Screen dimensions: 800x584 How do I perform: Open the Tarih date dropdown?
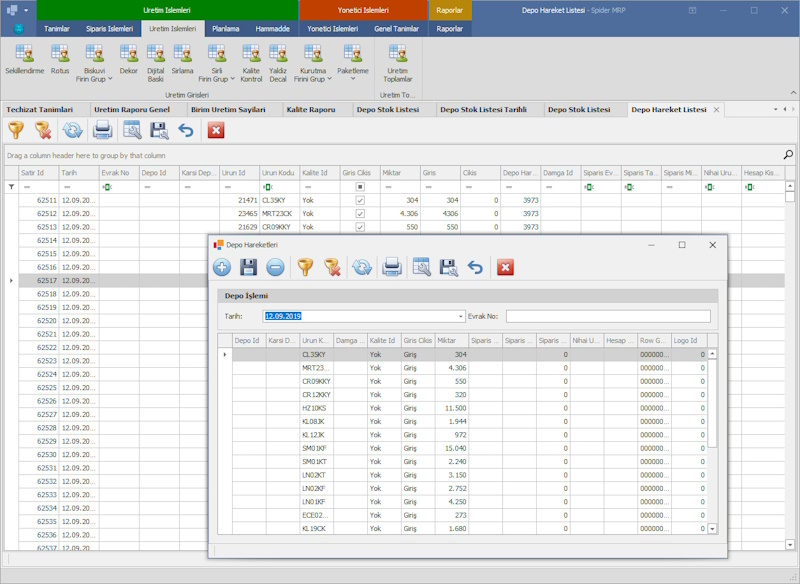tap(461, 316)
